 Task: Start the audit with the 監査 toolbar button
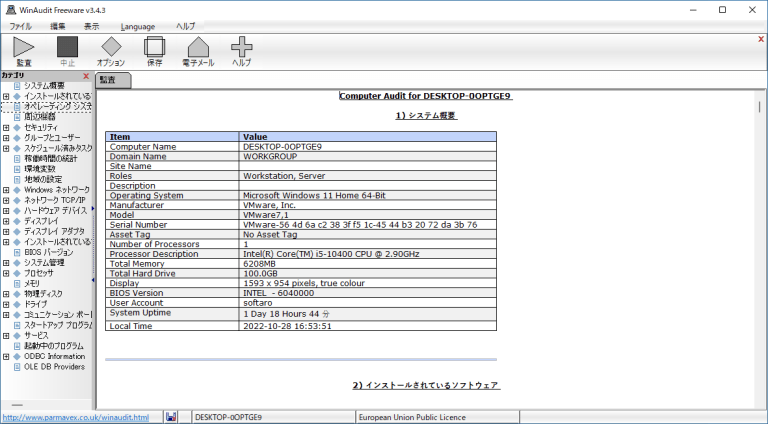[x=24, y=51]
